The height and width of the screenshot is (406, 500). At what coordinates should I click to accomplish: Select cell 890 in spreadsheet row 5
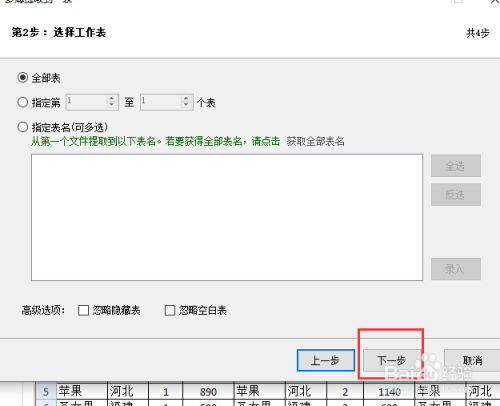tap(208, 391)
